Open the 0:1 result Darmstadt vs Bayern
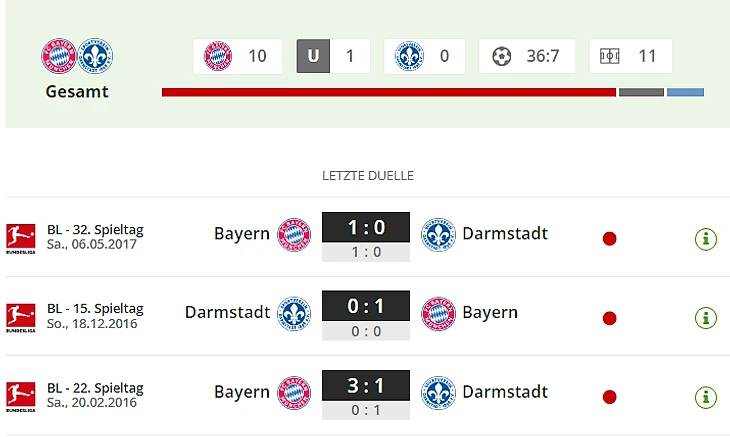Viewport: 730px width, 437px height. (x=366, y=306)
